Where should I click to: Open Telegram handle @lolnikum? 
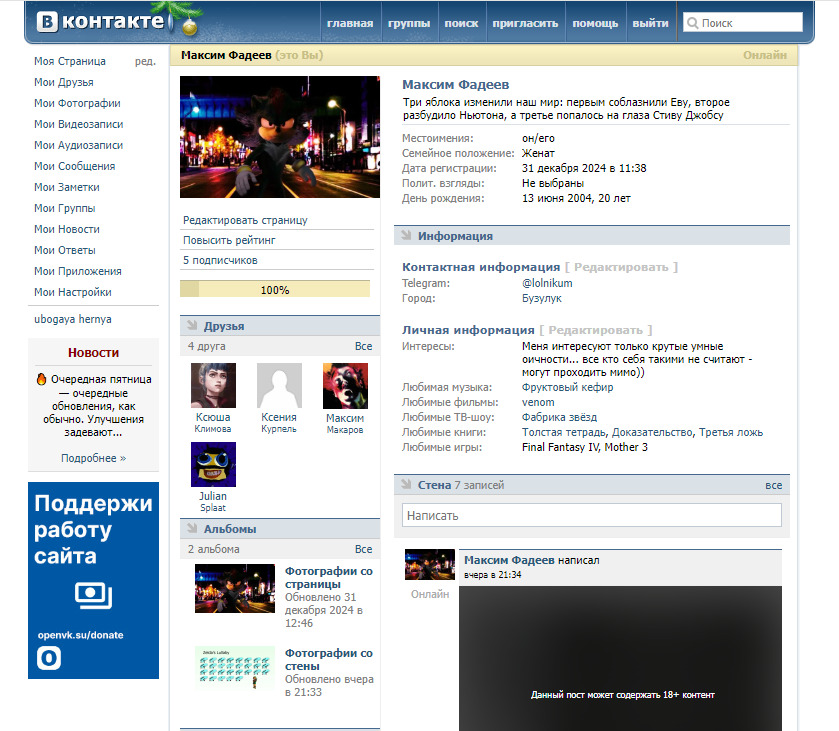(547, 283)
